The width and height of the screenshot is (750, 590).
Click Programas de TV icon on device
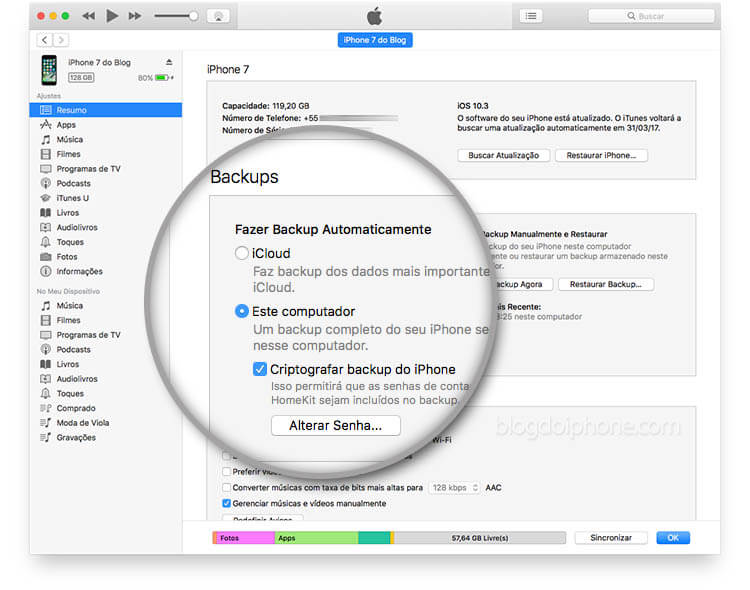(x=45, y=335)
